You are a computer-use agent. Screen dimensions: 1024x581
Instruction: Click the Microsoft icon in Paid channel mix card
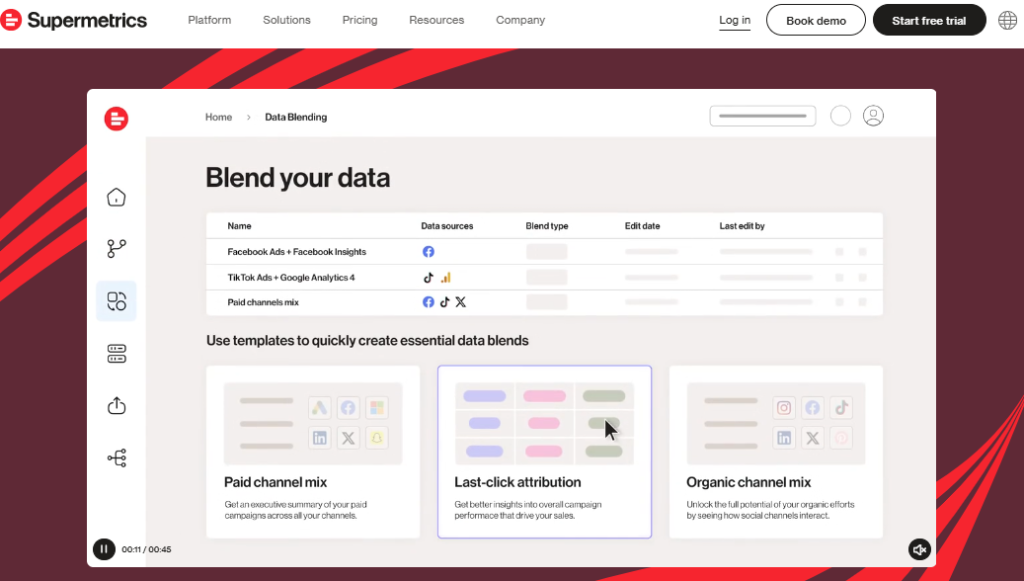[x=377, y=408]
